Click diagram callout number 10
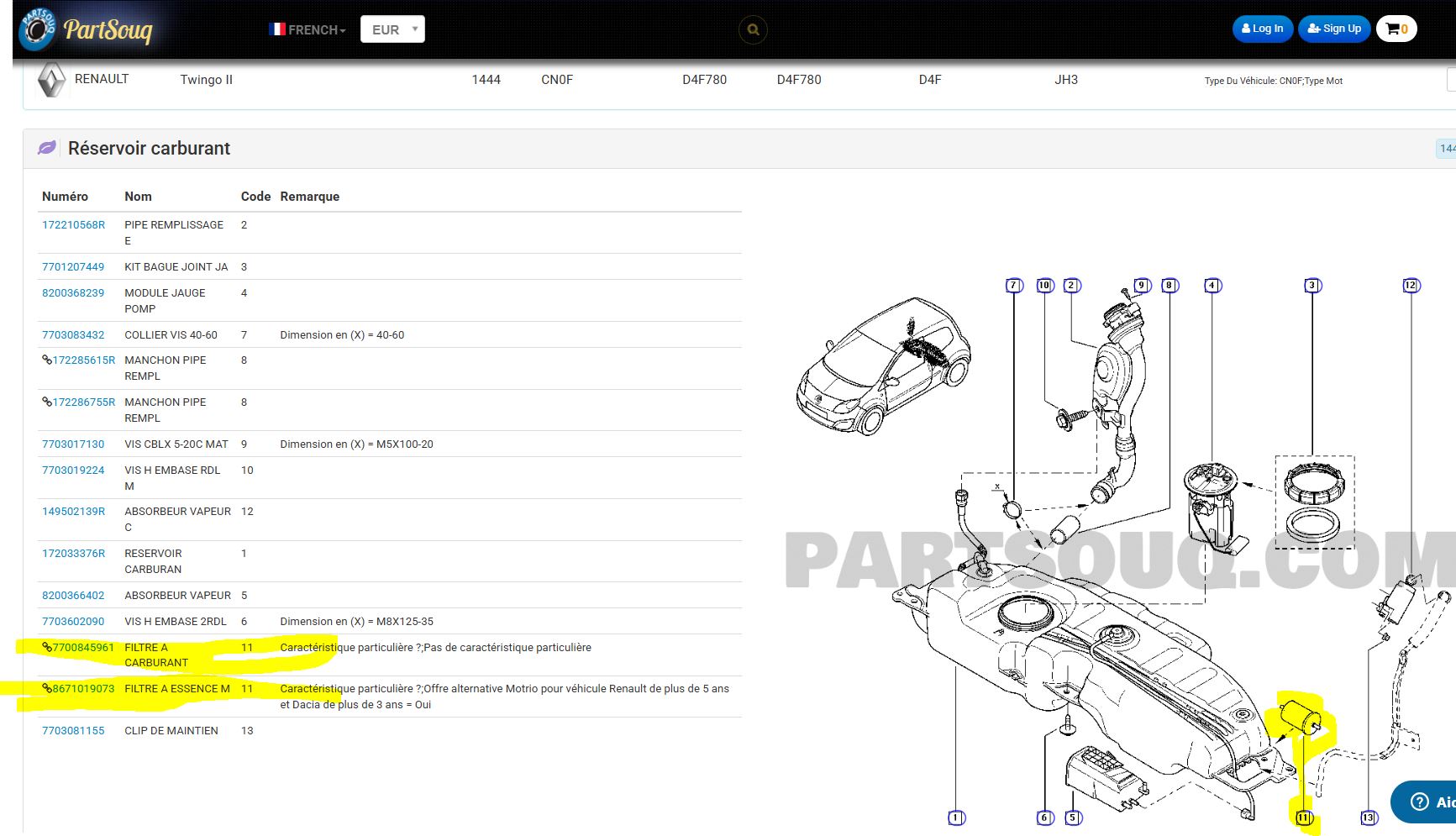Image resolution: width=1456 pixels, height=836 pixels. (x=1044, y=286)
